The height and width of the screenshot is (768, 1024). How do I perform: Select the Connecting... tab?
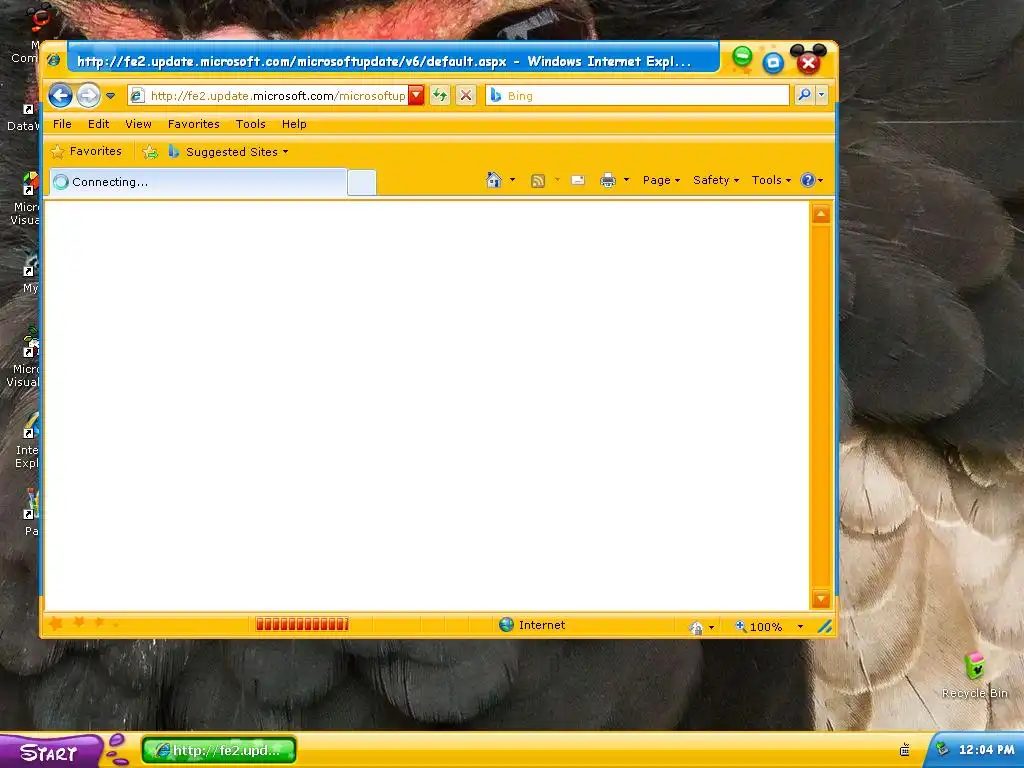(198, 182)
